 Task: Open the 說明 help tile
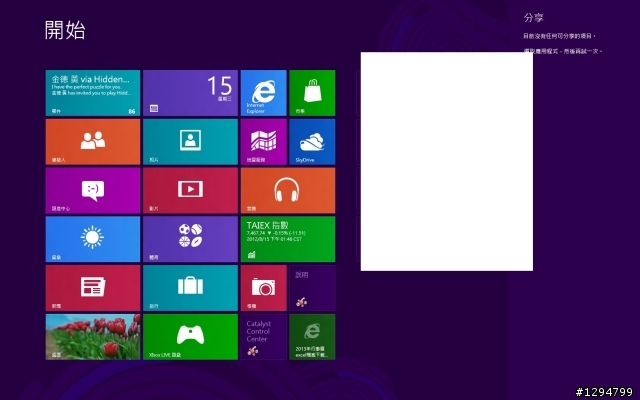pos(312,288)
